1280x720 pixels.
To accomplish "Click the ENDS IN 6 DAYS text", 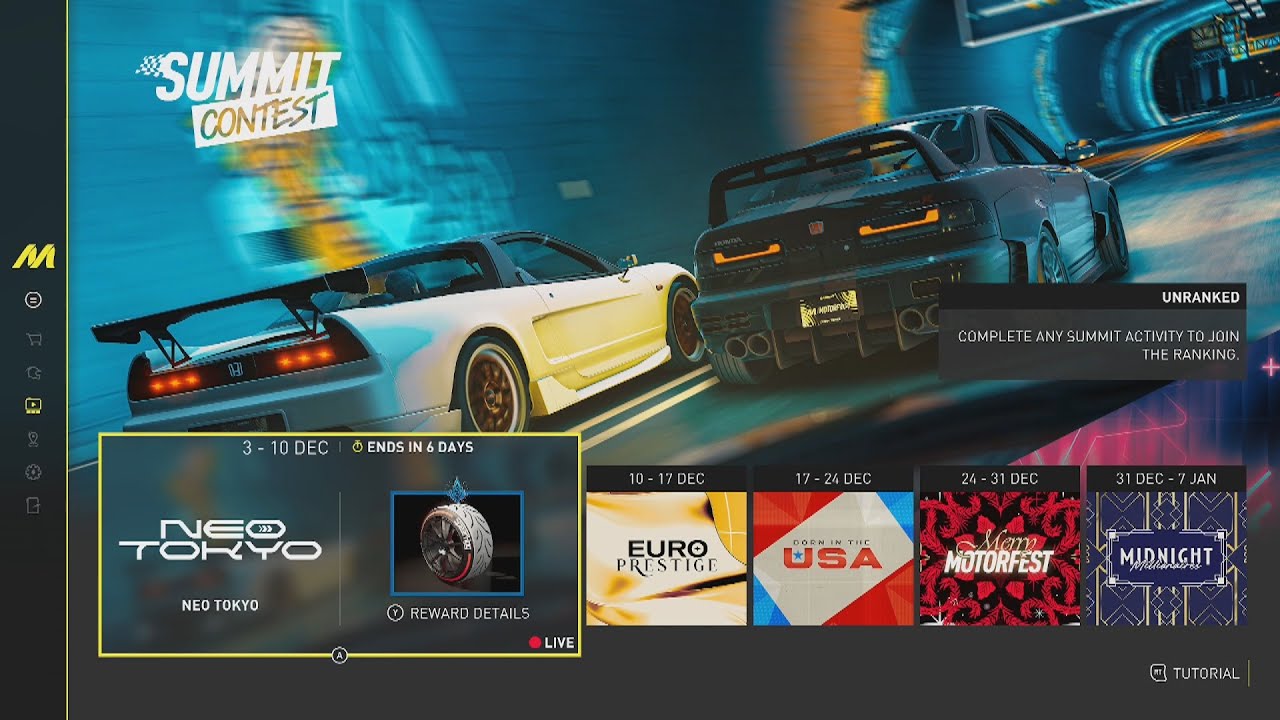I will click(x=420, y=447).
